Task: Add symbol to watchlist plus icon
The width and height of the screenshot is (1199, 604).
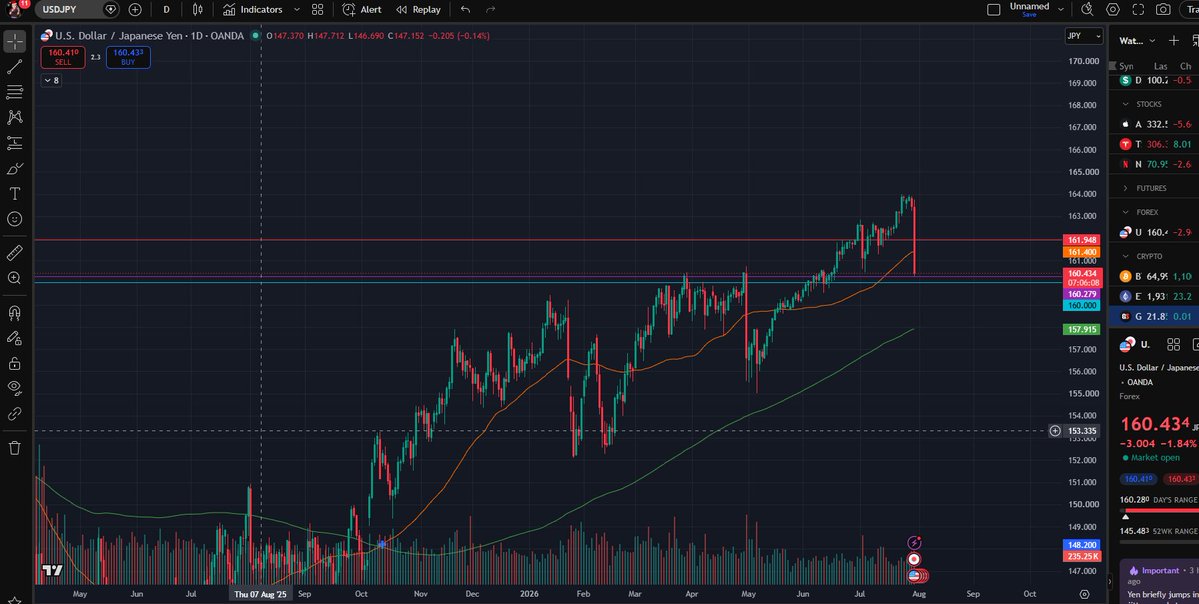Action: pyautogui.click(x=1174, y=41)
